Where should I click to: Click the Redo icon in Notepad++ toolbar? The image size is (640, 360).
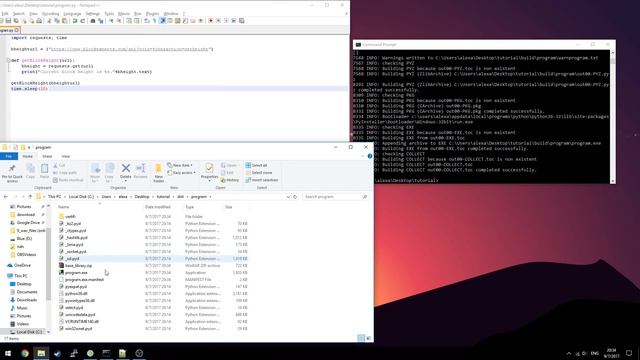pos(82,21)
